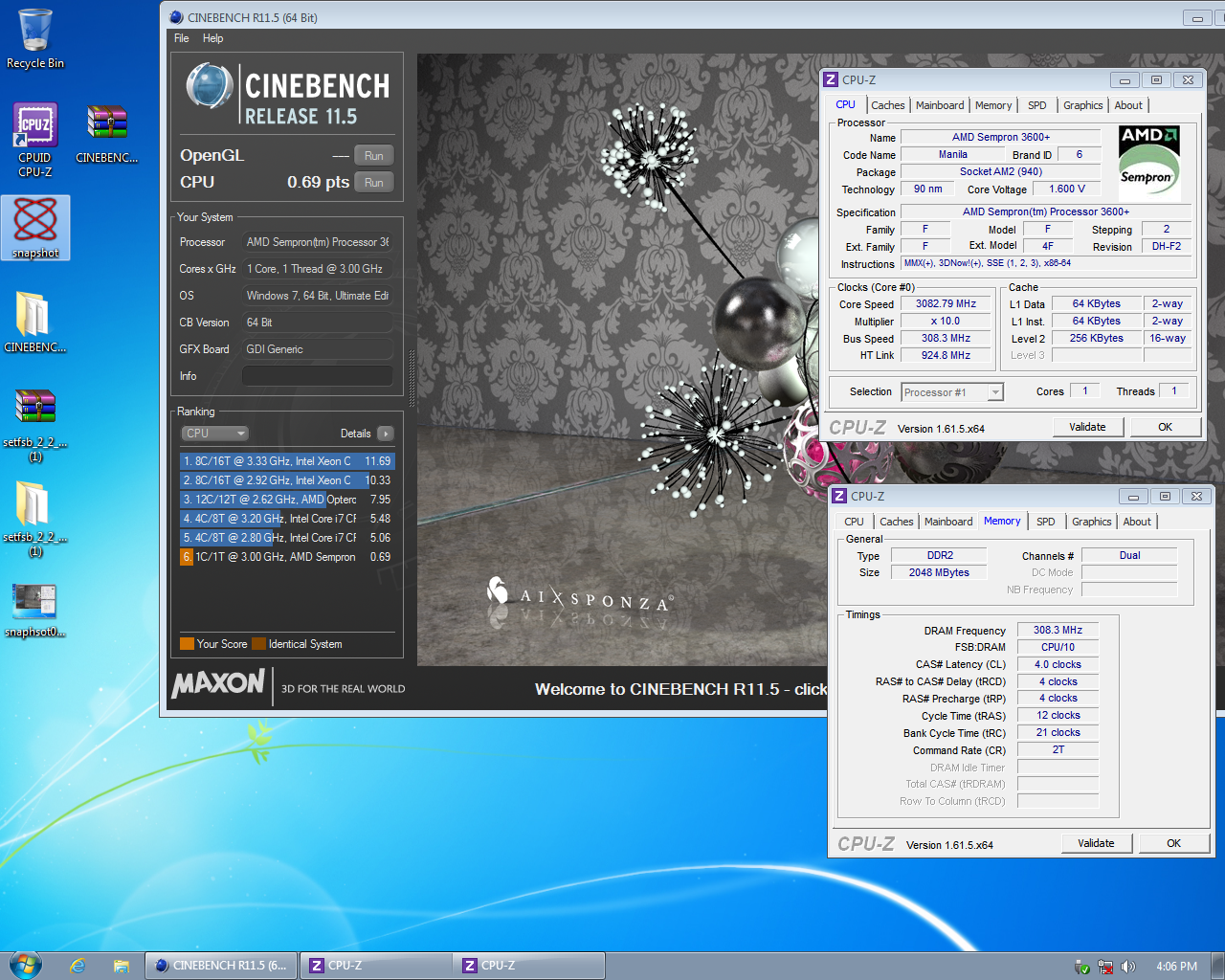Open the Recycle Bin desktop icon
This screenshot has width=1225, height=980.
[35, 38]
